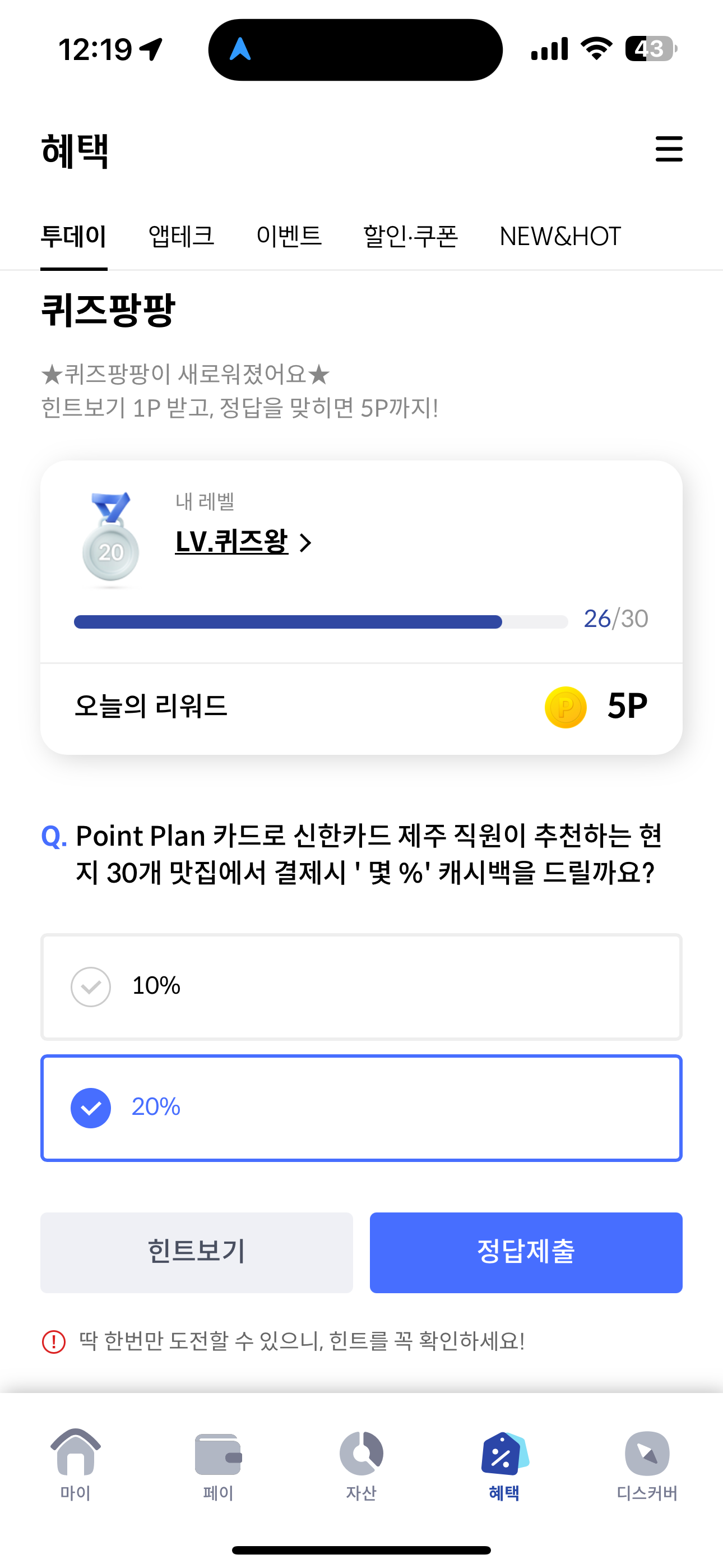Open the hamburger menu icon
723x1568 pixels.
[x=669, y=149]
